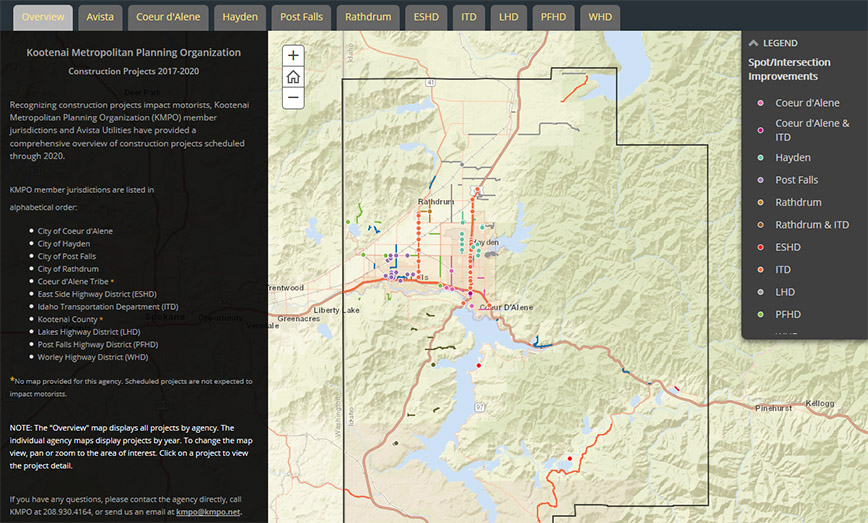Screen dimensions: 868x523
Task: Click the Trentwood map label
Action: point(286,288)
